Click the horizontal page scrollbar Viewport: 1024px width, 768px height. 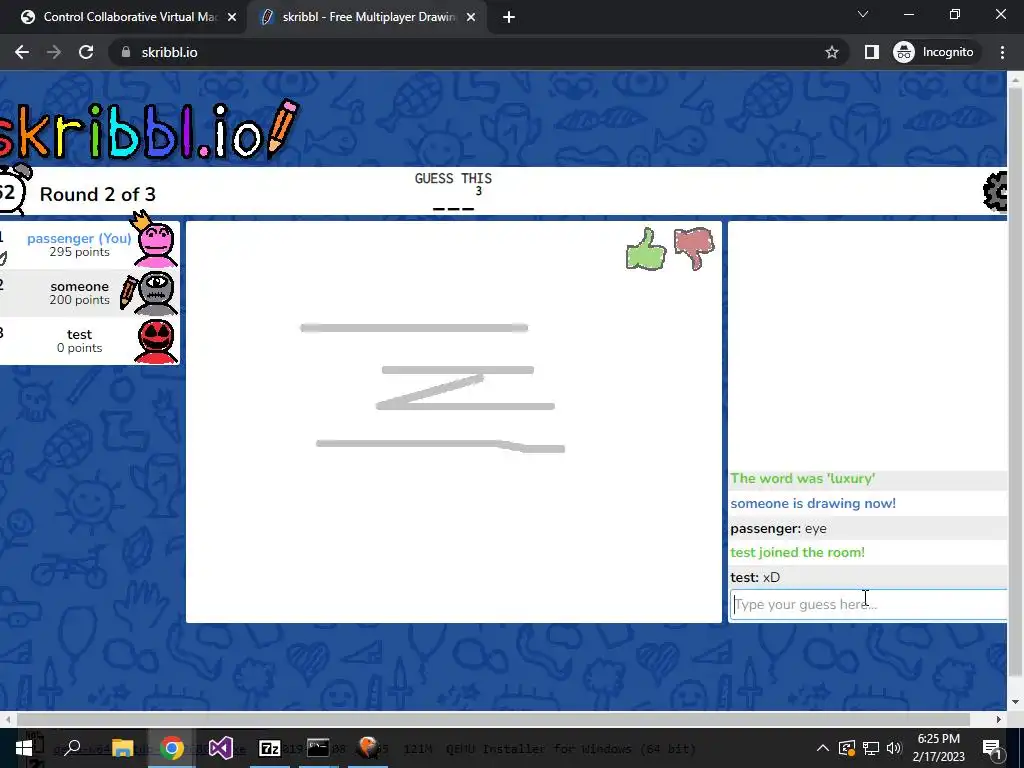(x=493, y=719)
